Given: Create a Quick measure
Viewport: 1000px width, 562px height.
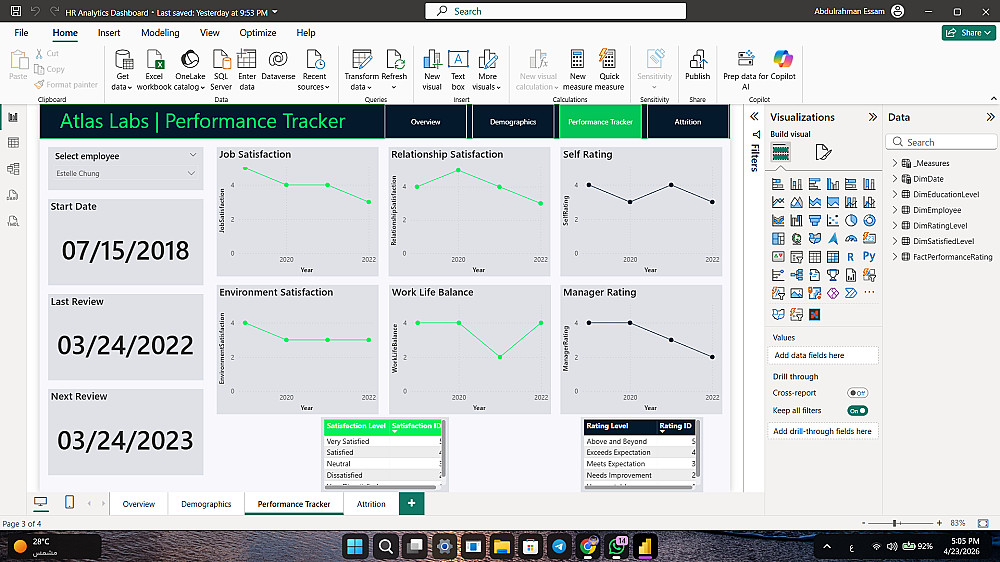Looking at the screenshot, I should 609,70.
